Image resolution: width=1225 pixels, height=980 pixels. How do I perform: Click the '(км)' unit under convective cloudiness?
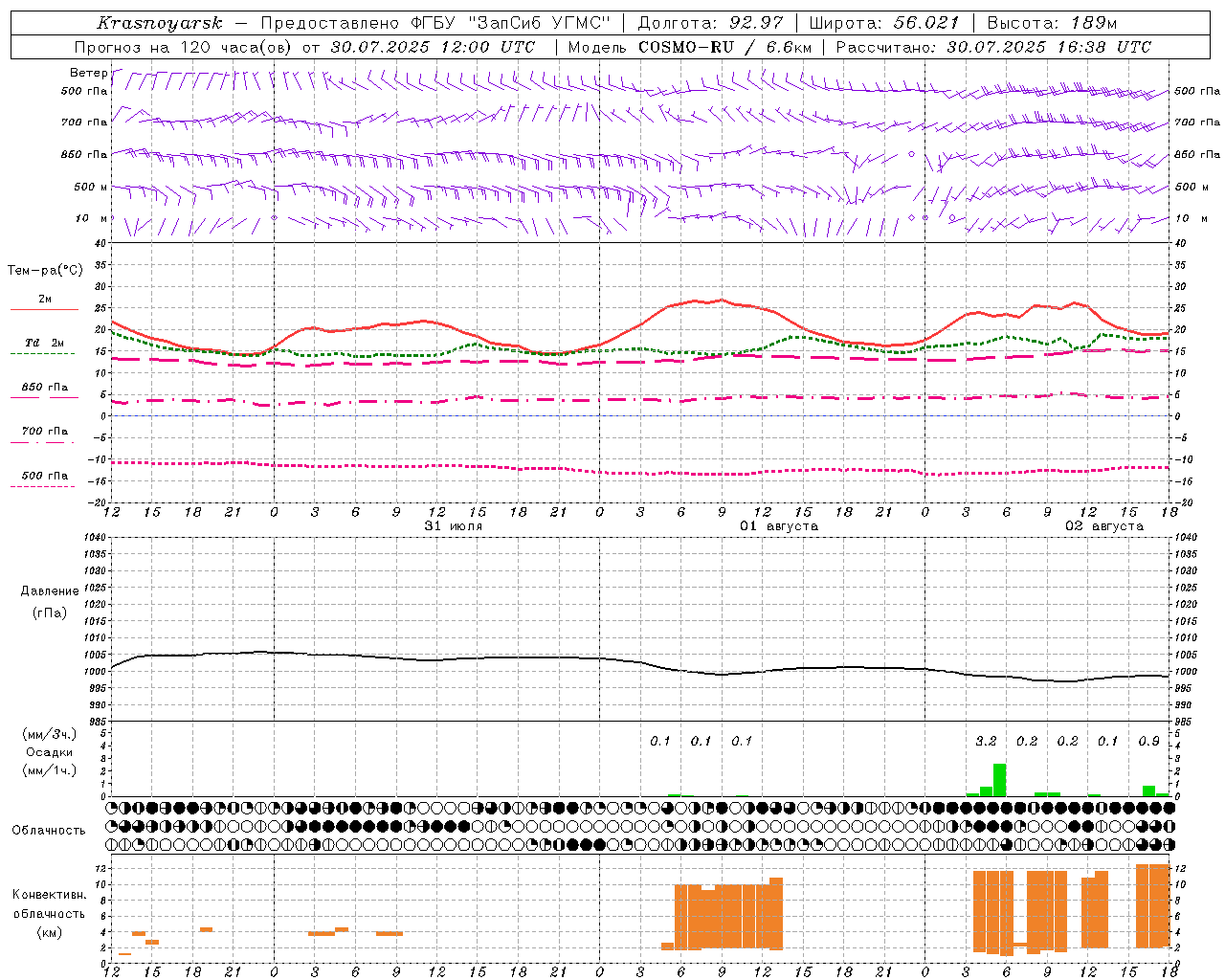pyautogui.click(x=50, y=932)
